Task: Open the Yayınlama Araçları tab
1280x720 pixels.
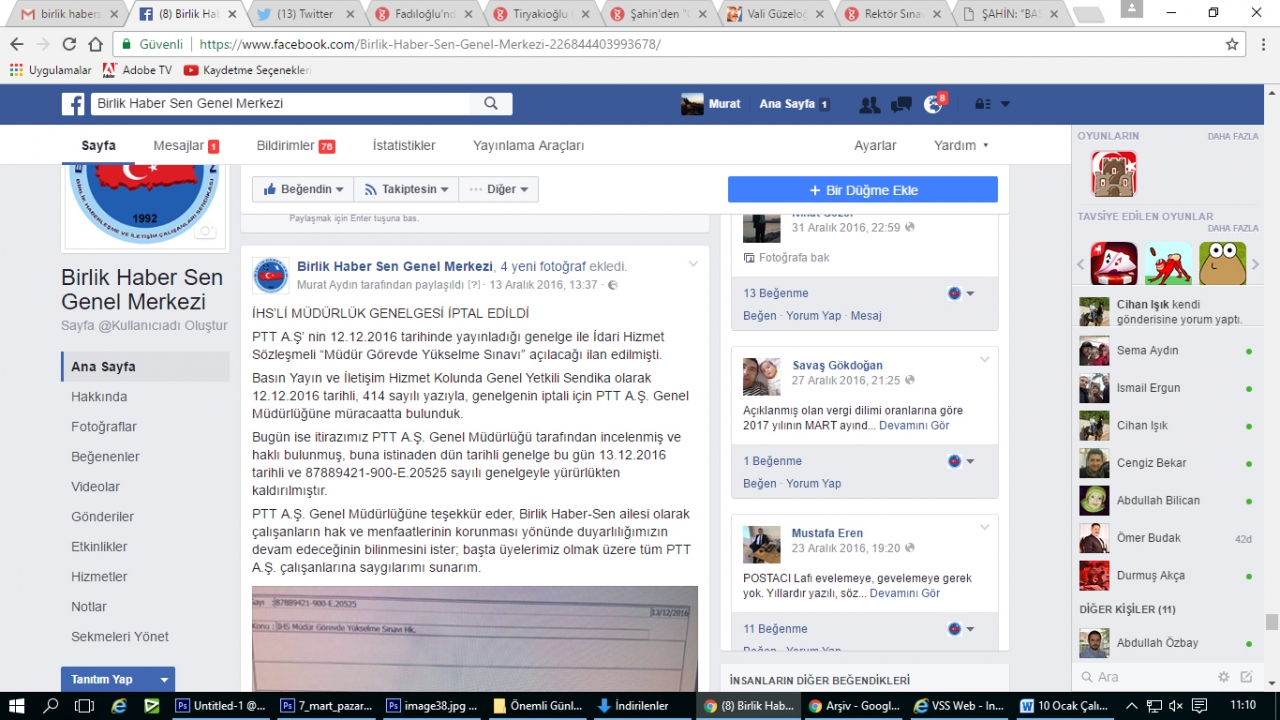Action: coord(529,145)
